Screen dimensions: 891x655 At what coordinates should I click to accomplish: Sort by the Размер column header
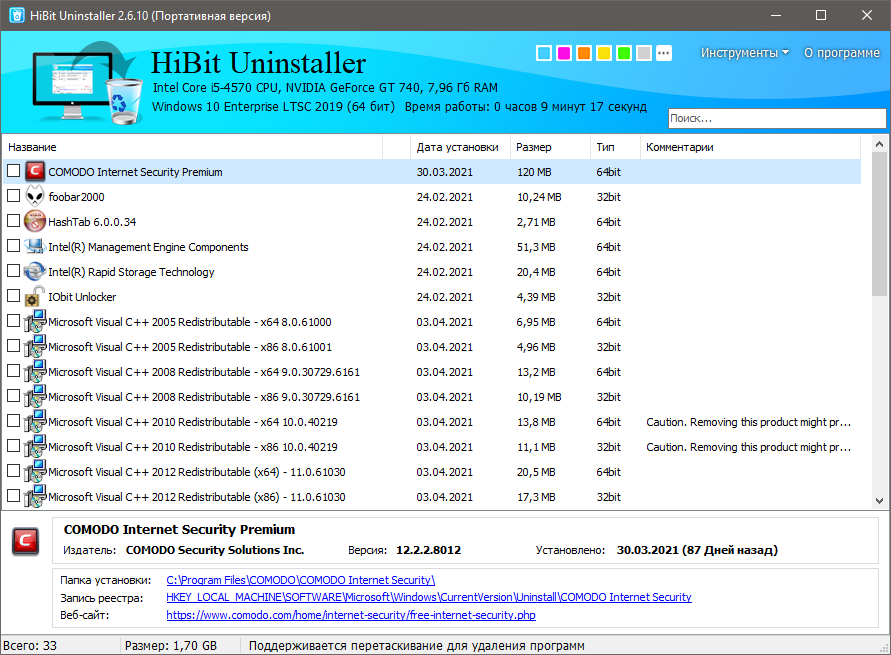534,147
